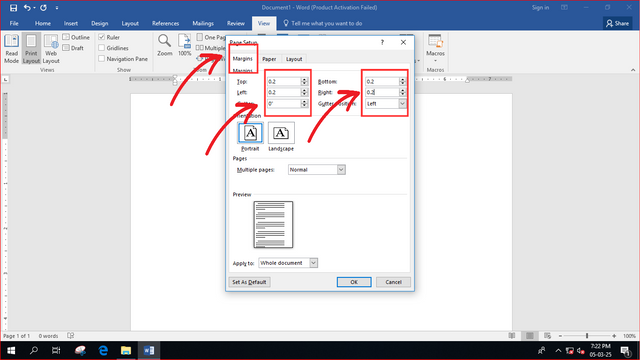The height and width of the screenshot is (360, 640).
Task: Open Read Mode view
Action: [x=11, y=49]
